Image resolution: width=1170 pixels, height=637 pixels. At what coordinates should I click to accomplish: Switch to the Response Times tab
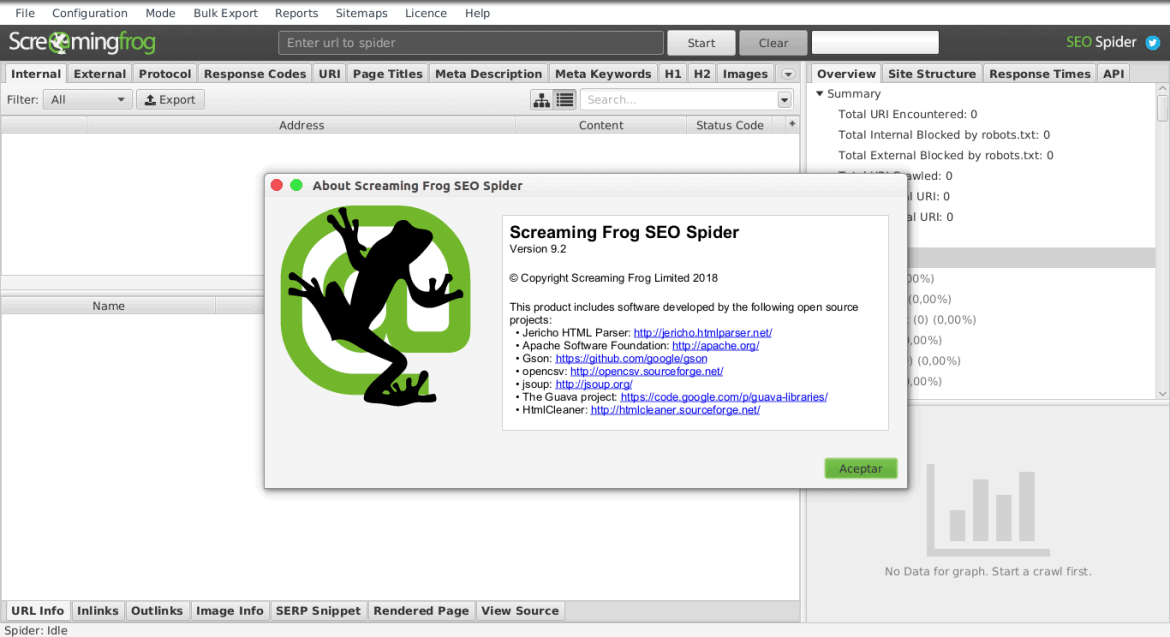[x=1039, y=74]
